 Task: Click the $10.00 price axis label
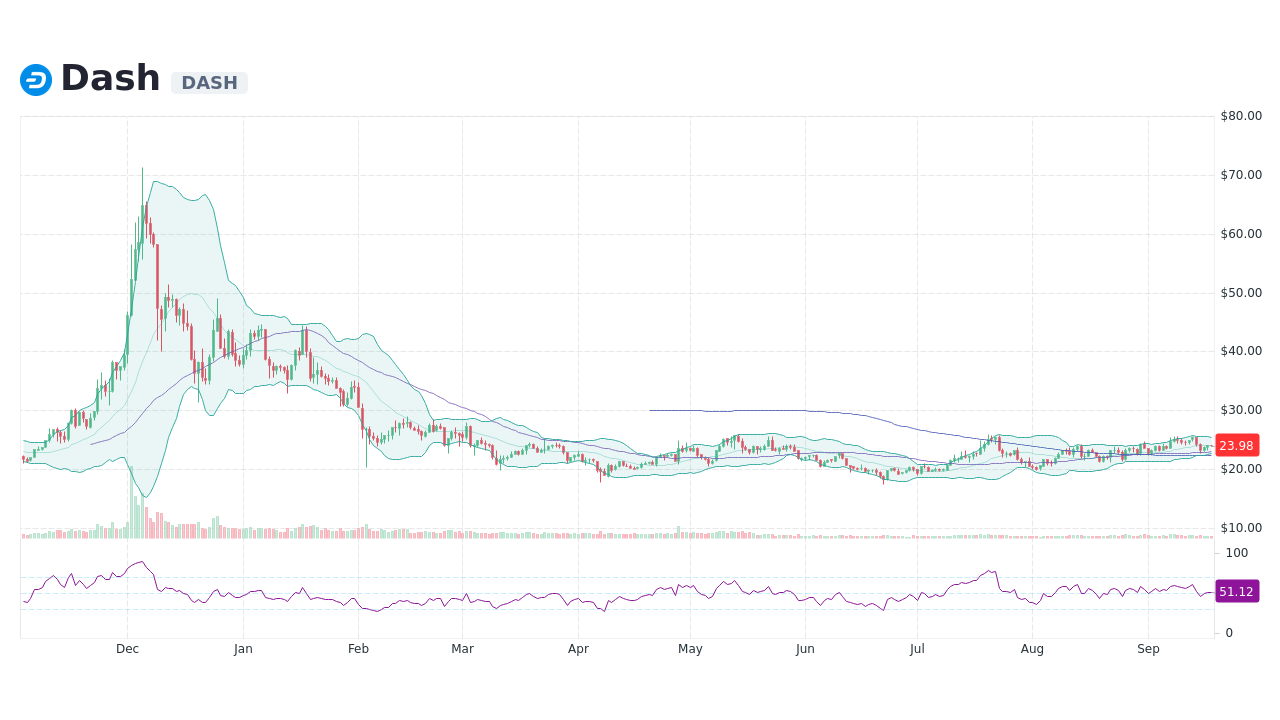[x=1240, y=528]
